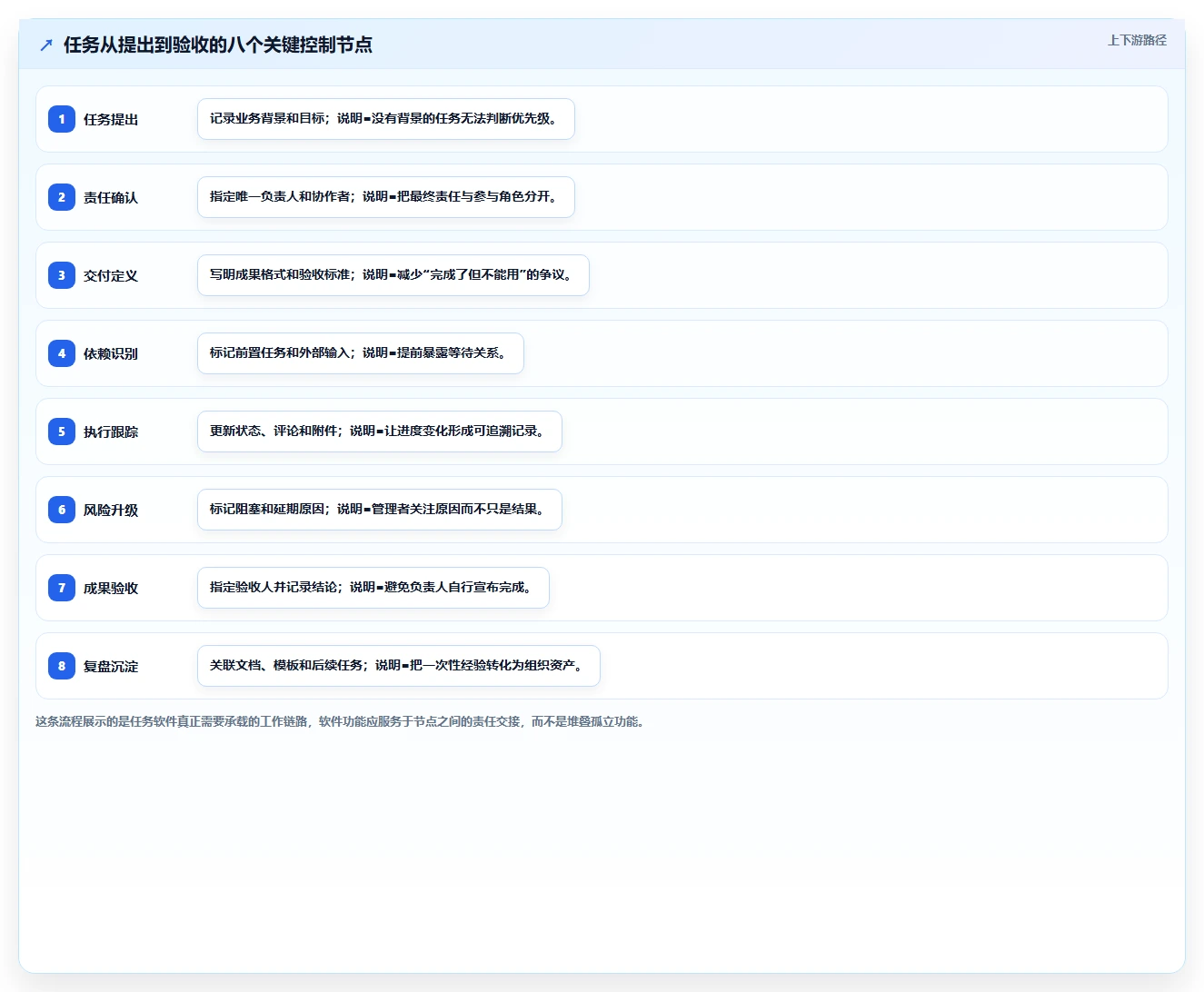This screenshot has height=992, width=1204.
Task: Click the 记录业务背景和目标 description box
Action: pyautogui.click(x=386, y=119)
